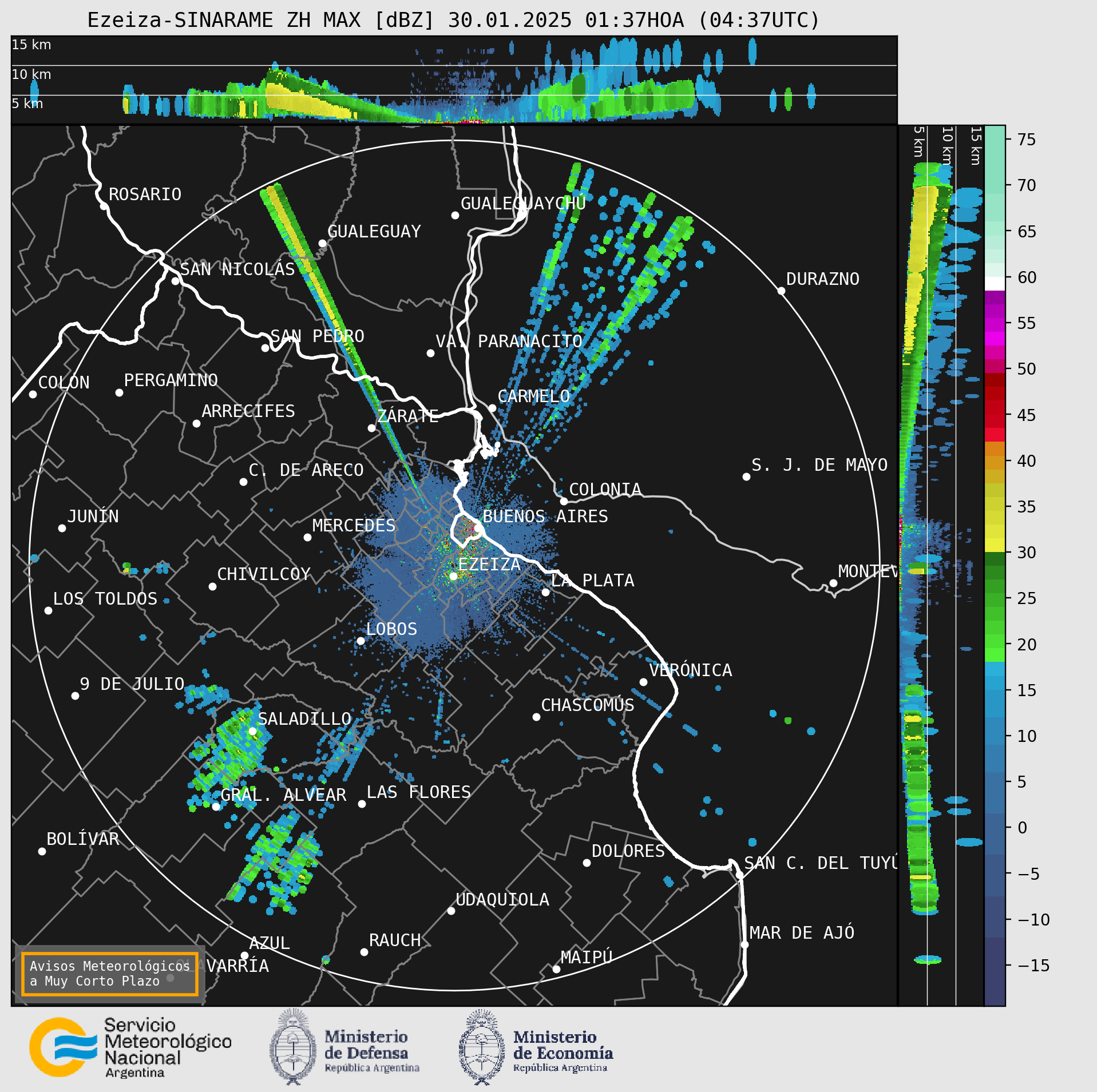Click the Avisos Meteorológicos a Muy Corto Plazo box
Viewport: 1097px width, 1092px height.
tap(109, 974)
